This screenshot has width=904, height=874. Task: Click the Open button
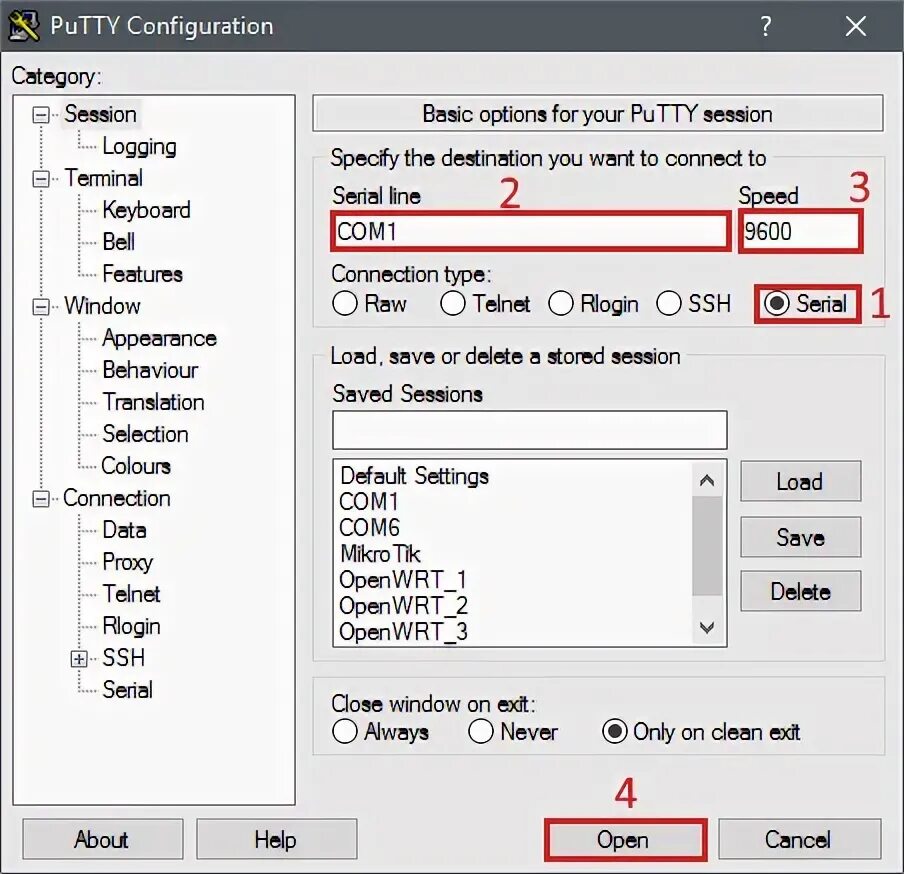[625, 840]
